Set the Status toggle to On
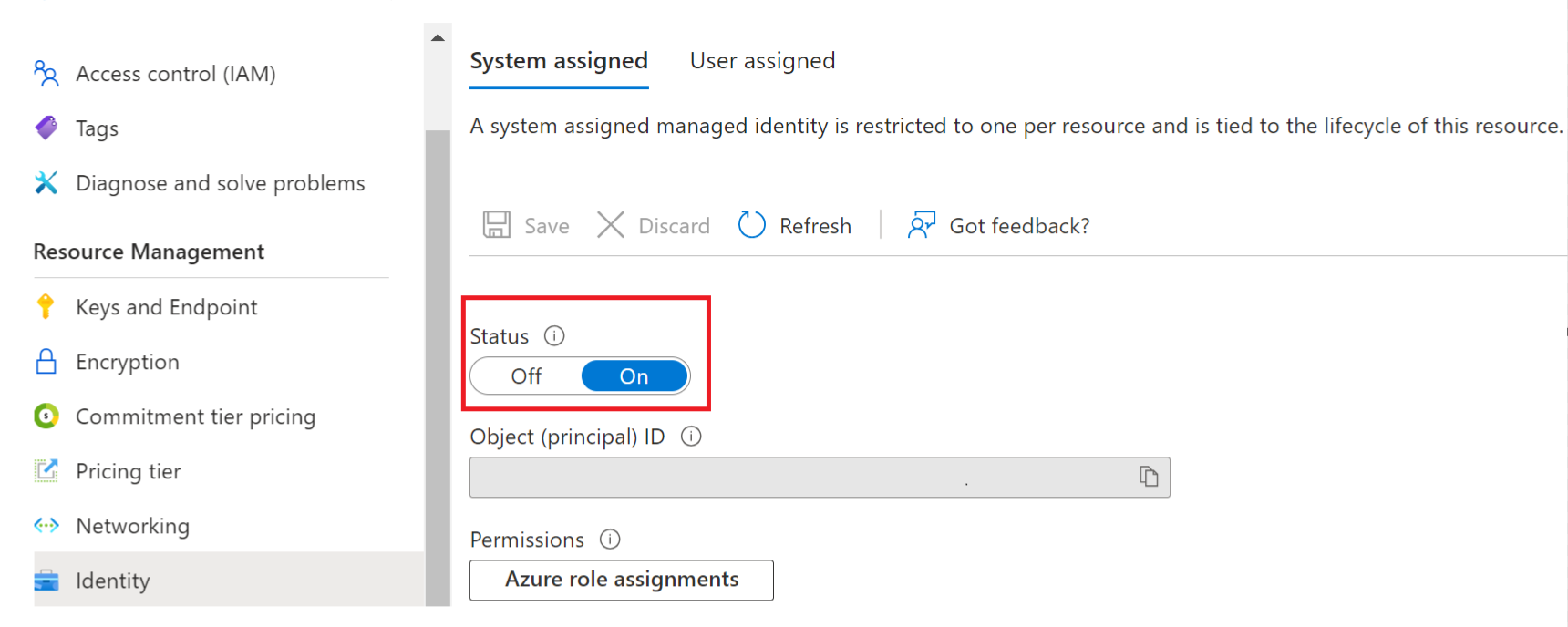The image size is (1568, 627). point(634,376)
